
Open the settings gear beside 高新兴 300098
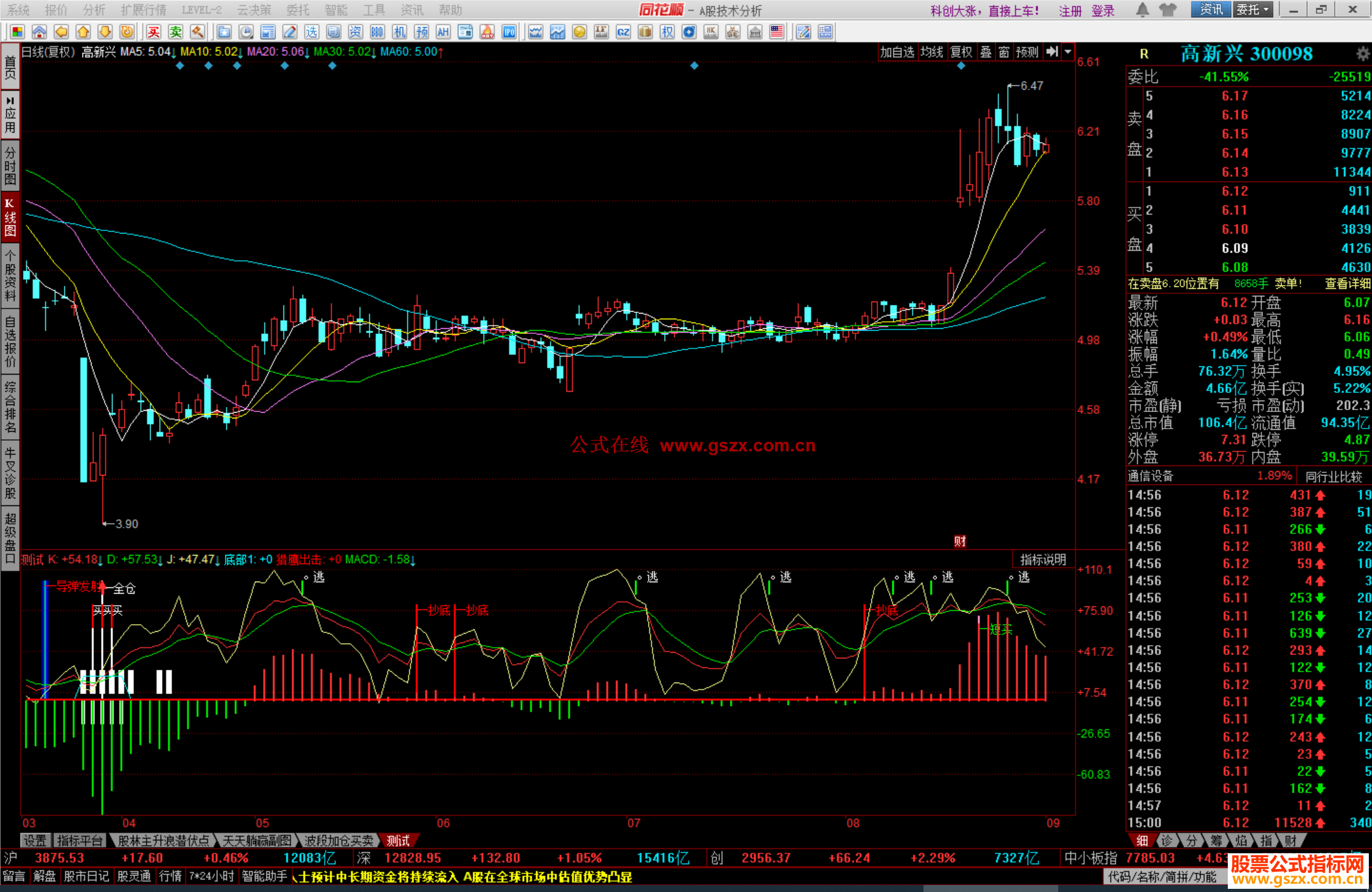pos(1362,53)
